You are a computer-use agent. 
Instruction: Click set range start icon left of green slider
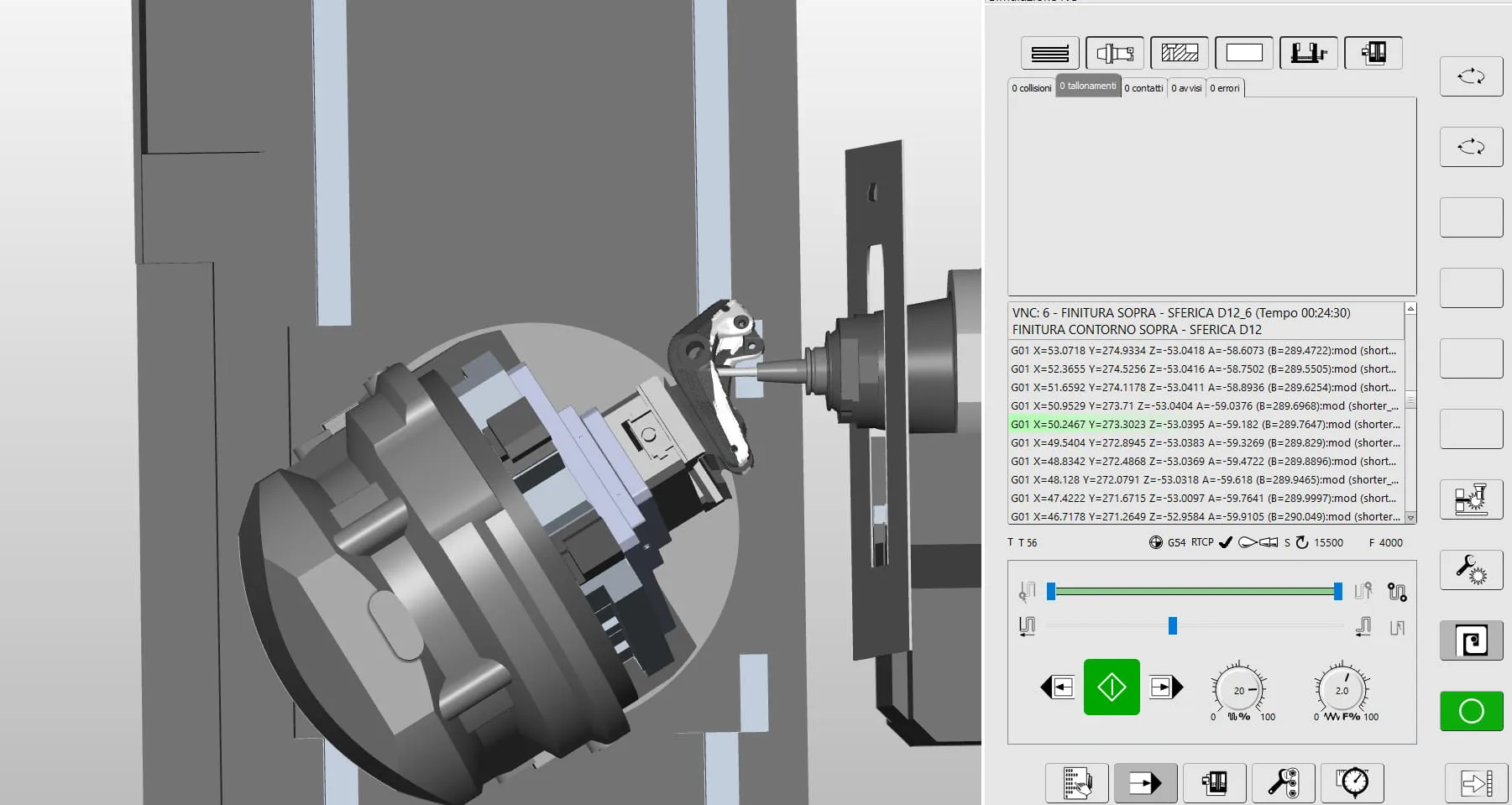click(x=1027, y=592)
